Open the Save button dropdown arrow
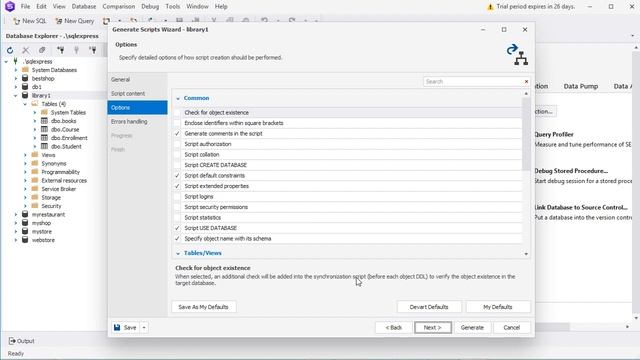Screen dimensions: 640x360 point(144,327)
